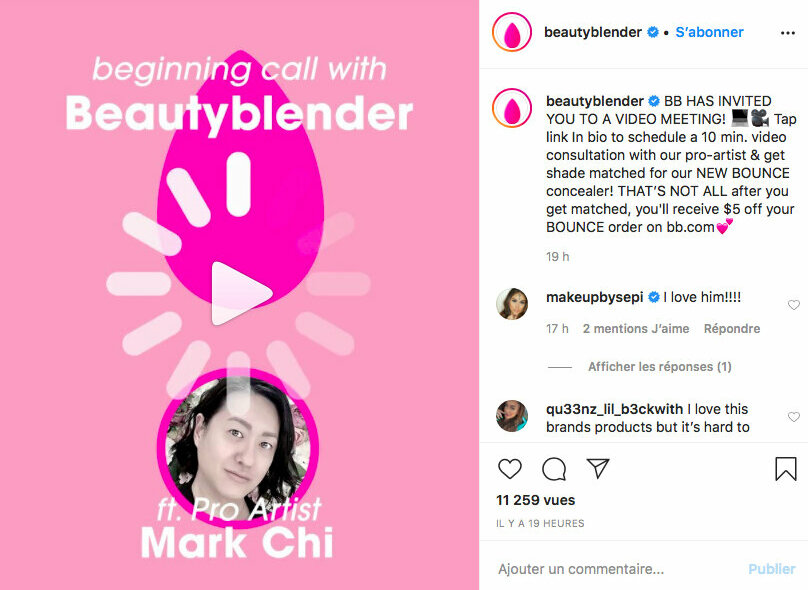
Task: Click beautyblender avatar beside caption
Action: 512,108
